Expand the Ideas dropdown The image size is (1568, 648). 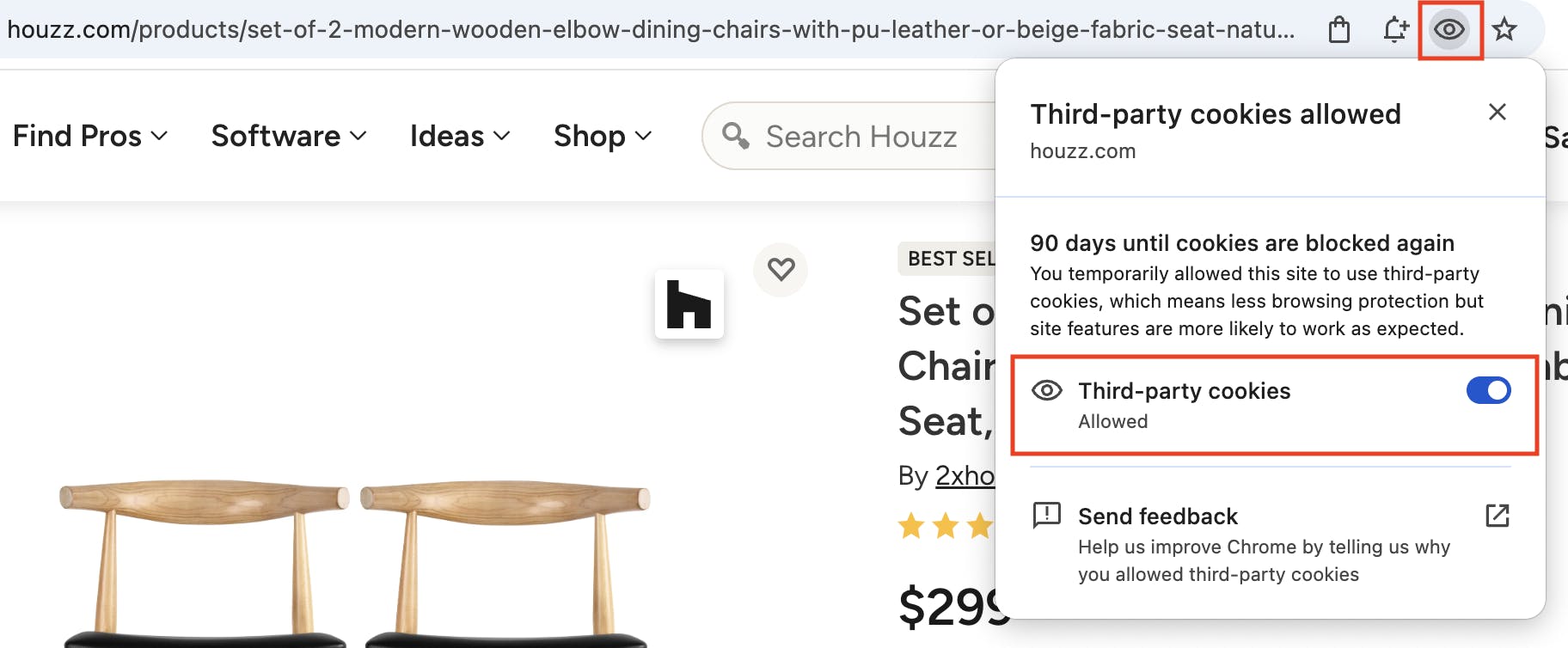[x=460, y=136]
